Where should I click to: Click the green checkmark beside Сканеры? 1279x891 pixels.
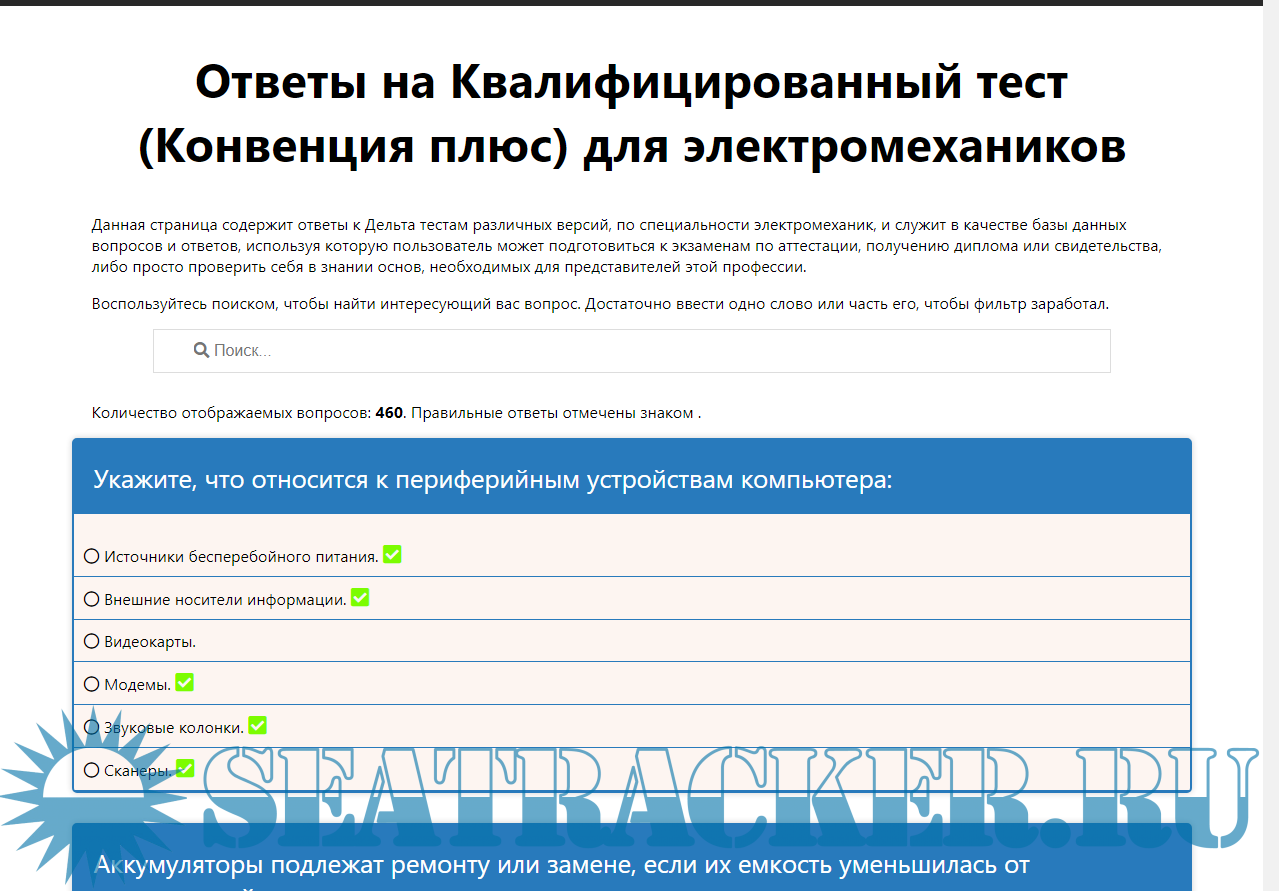tap(185, 768)
